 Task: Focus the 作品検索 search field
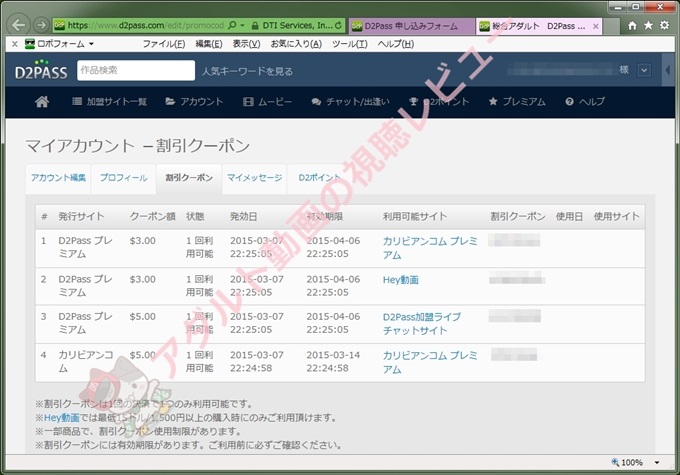136,70
